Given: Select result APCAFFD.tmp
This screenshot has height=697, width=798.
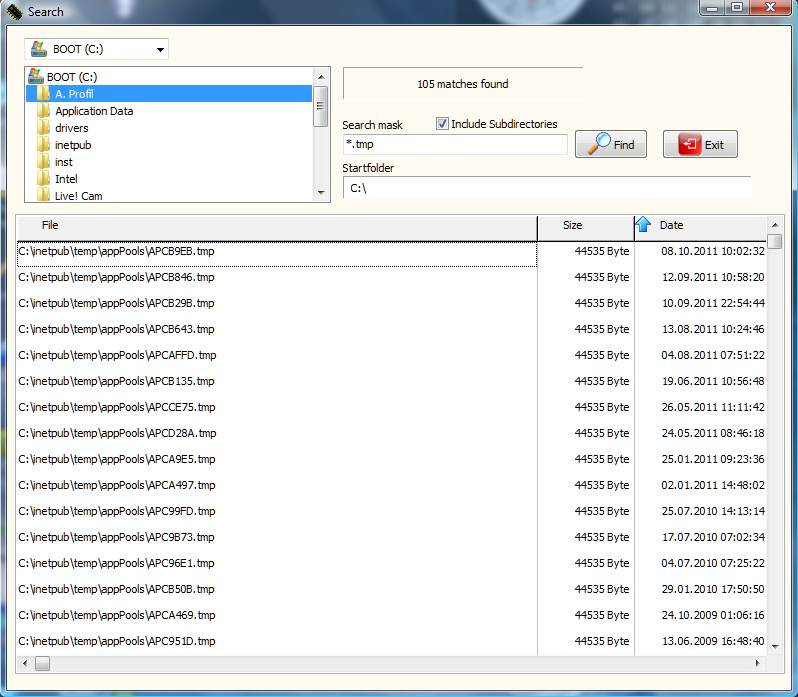Looking at the screenshot, I should click(x=277, y=356).
